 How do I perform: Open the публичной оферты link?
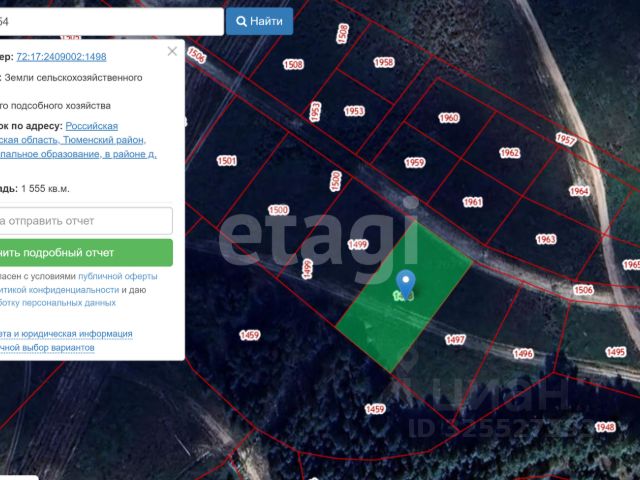click(x=118, y=276)
